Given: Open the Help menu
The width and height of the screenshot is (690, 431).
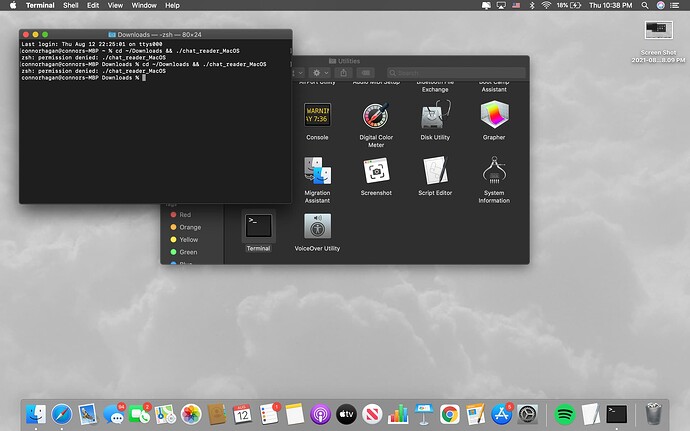Looking at the screenshot, I should [x=172, y=5].
